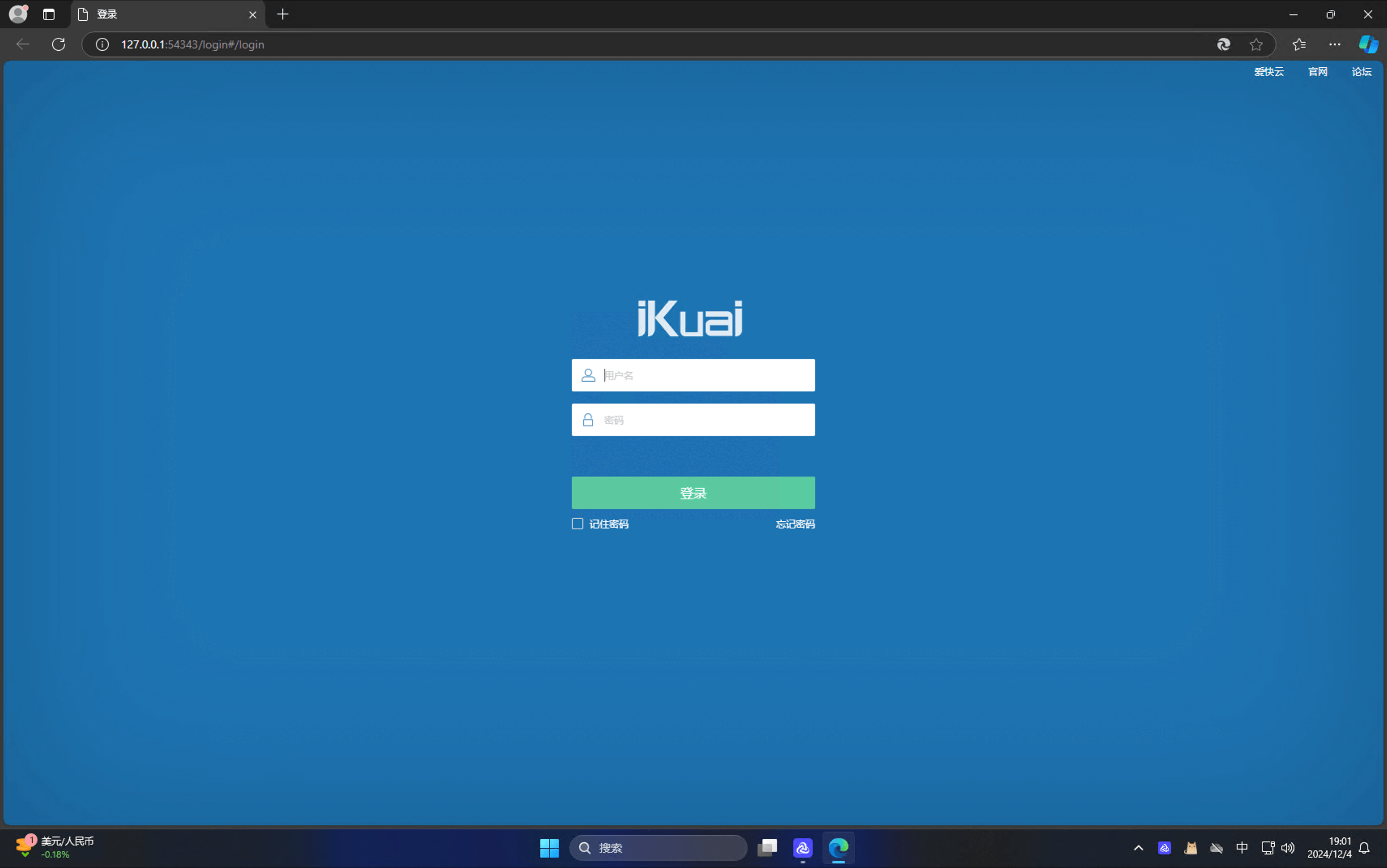The height and width of the screenshot is (868, 1387).
Task: Open Task View icon on taskbar
Action: point(767,848)
